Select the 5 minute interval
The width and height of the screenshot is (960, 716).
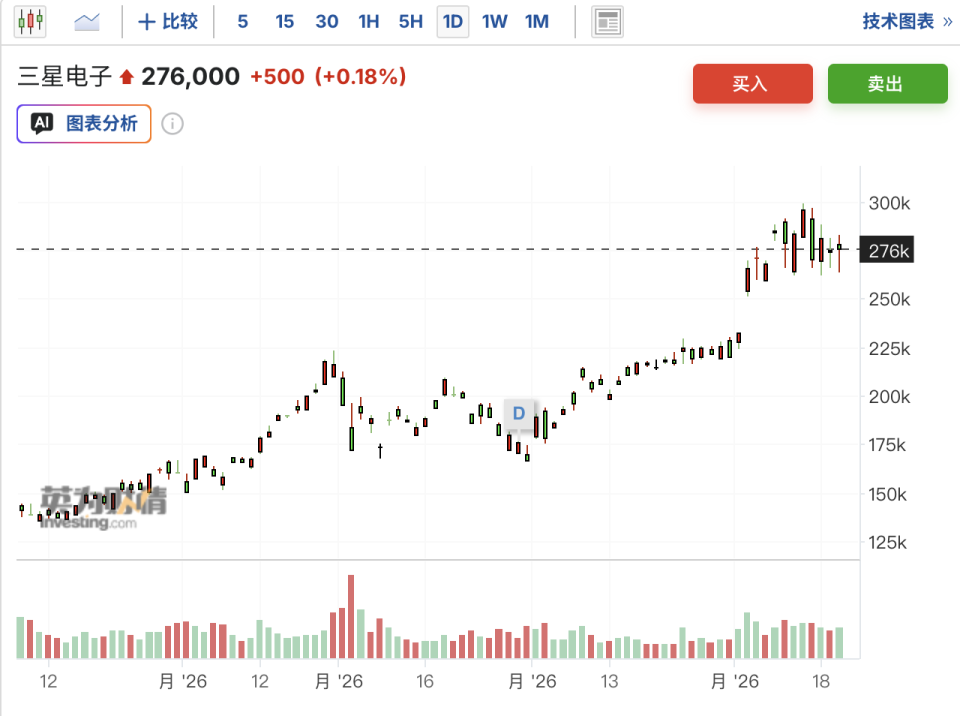coord(242,21)
